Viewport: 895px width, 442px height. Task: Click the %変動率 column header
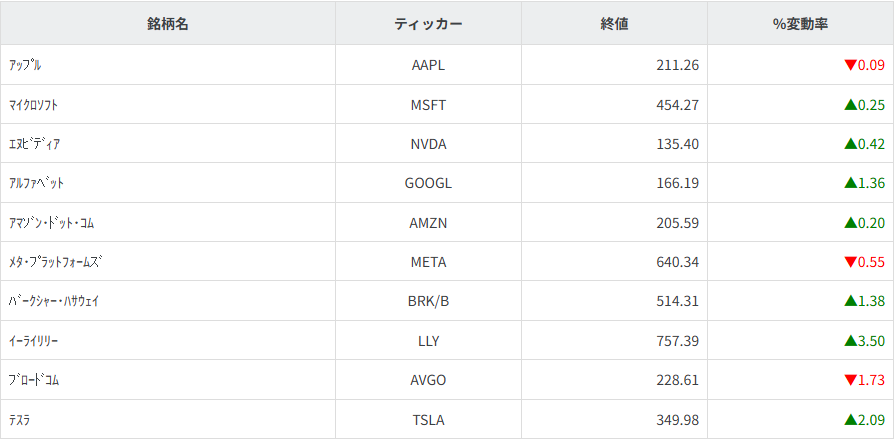800,24
